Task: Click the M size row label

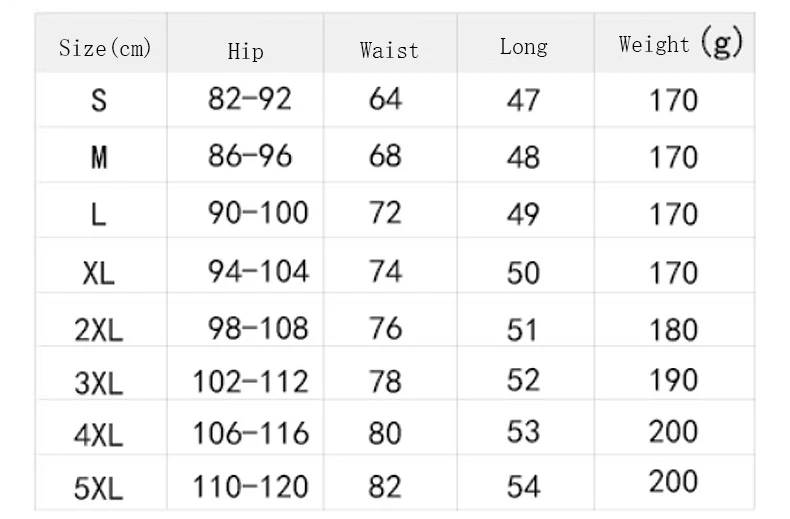Action: [99, 157]
